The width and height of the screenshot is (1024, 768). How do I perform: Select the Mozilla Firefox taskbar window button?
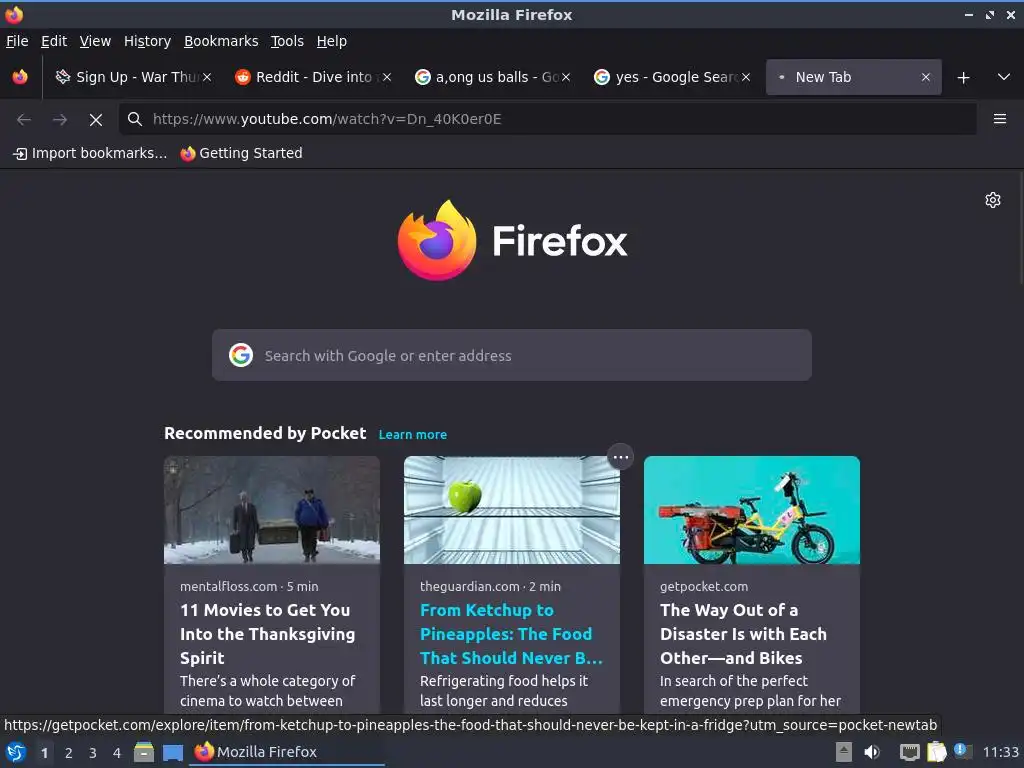(x=287, y=752)
